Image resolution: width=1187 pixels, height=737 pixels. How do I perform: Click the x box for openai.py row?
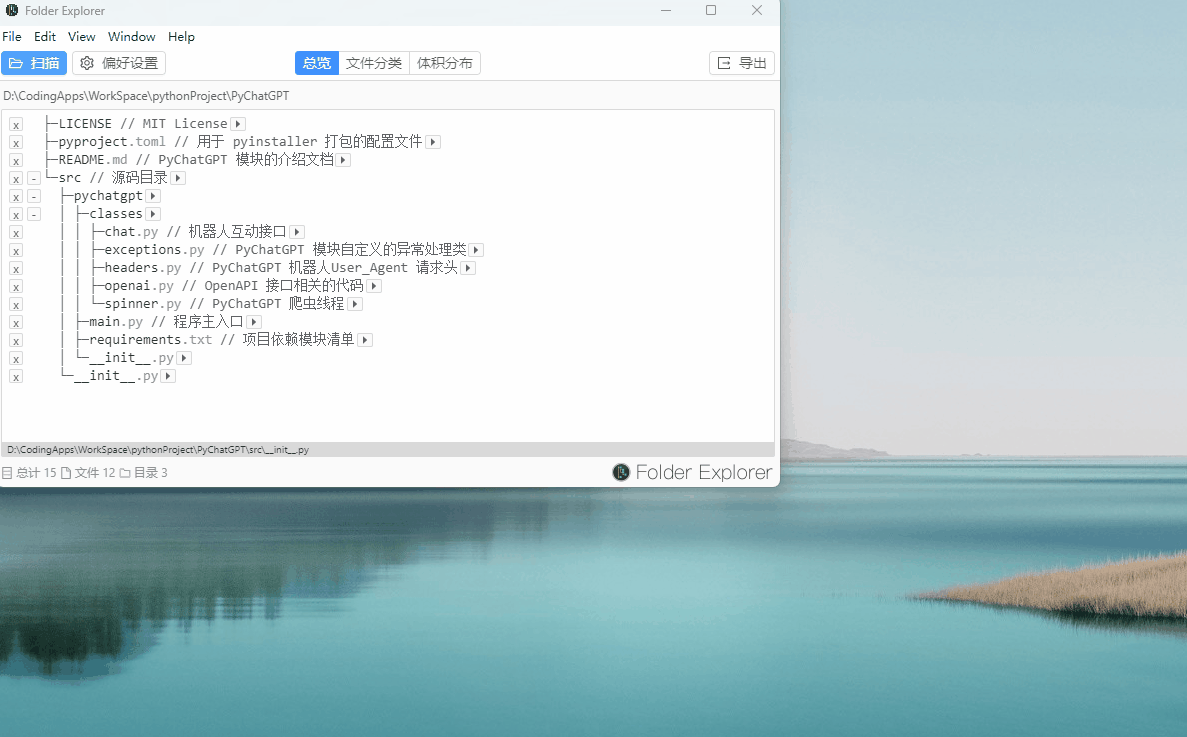tap(16, 287)
